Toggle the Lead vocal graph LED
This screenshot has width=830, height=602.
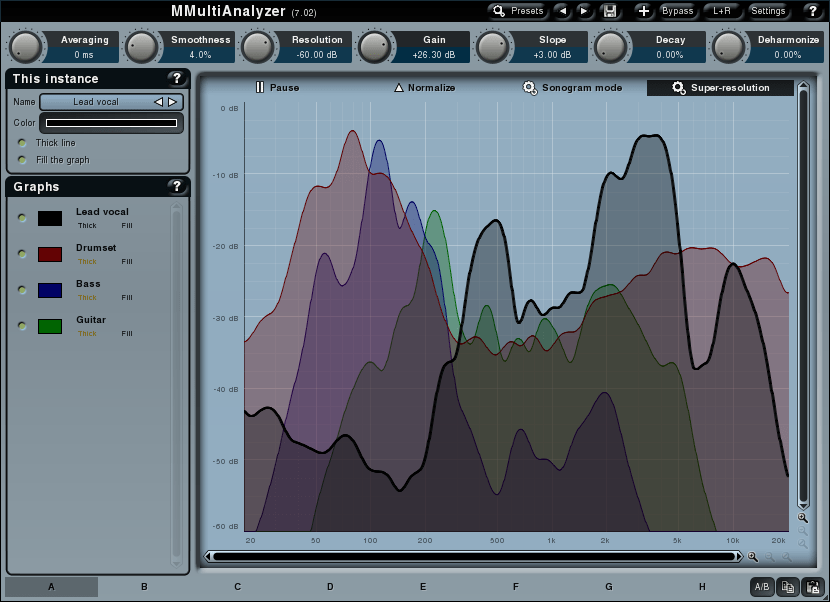(22, 218)
